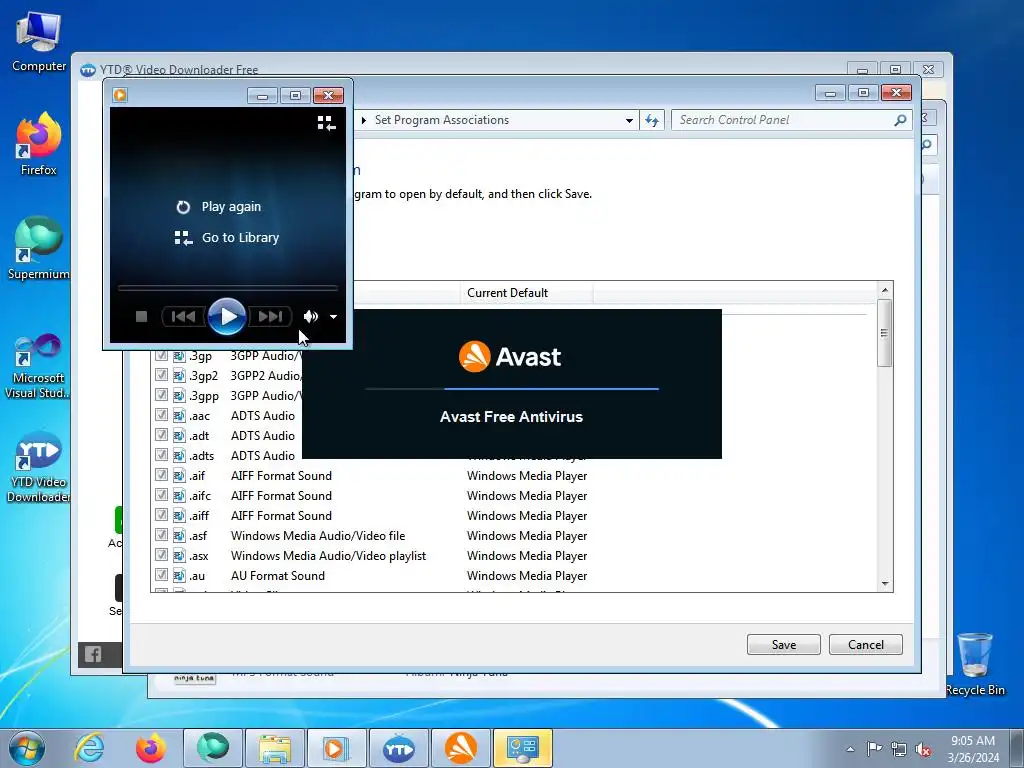This screenshot has height=768, width=1024.
Task: Click Play in Windows Media Player
Action: (227, 317)
